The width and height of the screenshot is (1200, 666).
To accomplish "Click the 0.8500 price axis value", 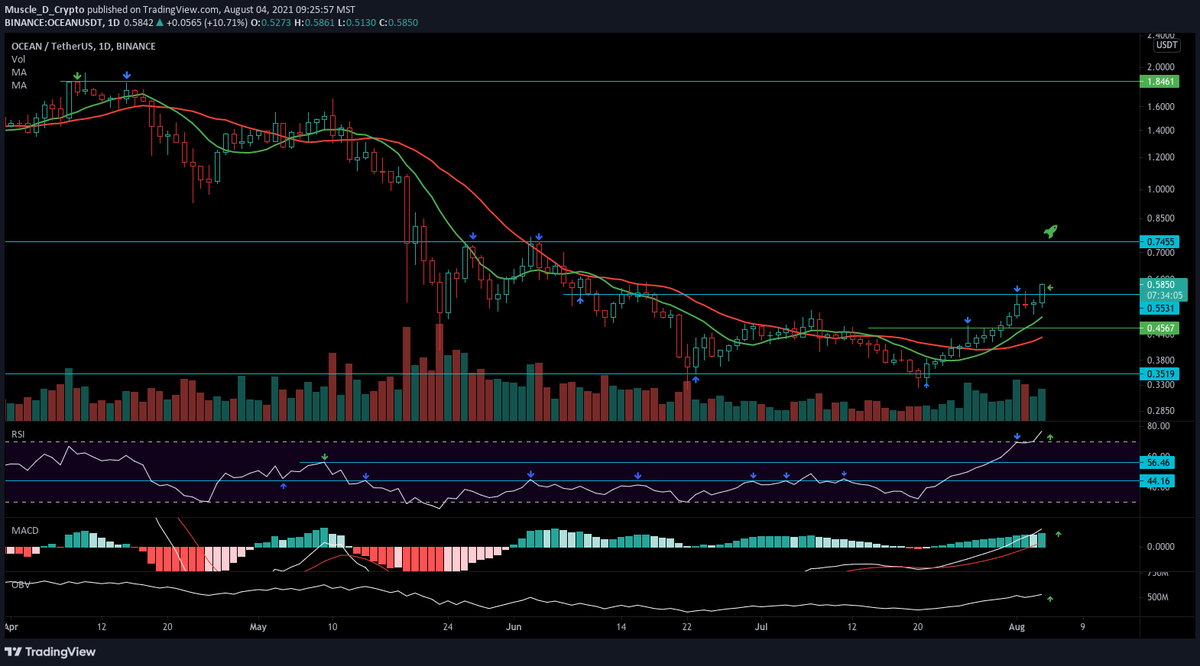I will (1161, 218).
